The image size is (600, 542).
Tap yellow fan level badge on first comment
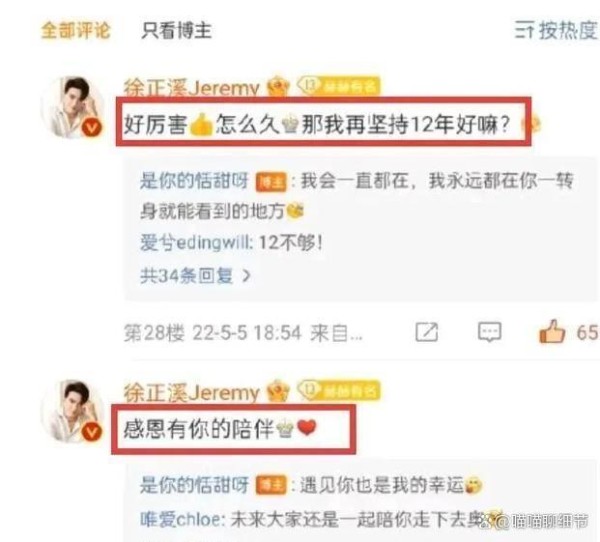[339, 86]
